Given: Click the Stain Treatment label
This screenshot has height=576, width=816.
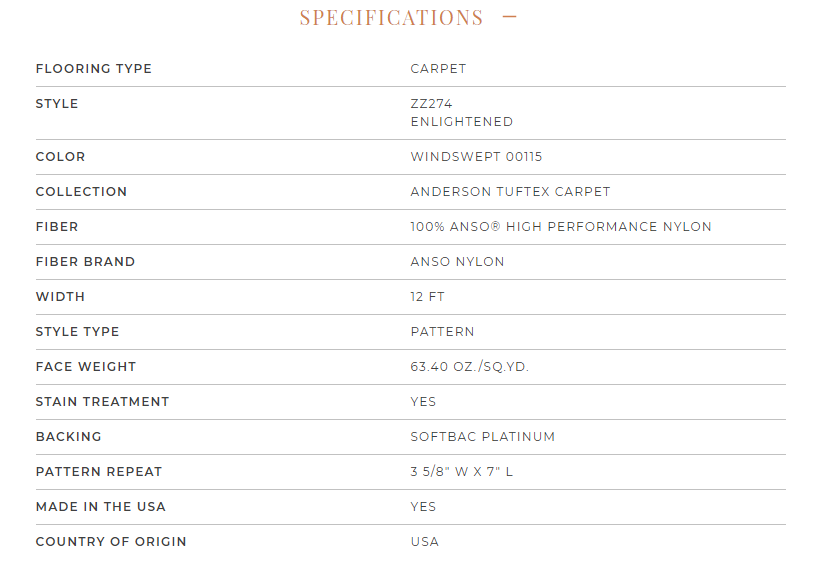Looking at the screenshot, I should tap(102, 402).
